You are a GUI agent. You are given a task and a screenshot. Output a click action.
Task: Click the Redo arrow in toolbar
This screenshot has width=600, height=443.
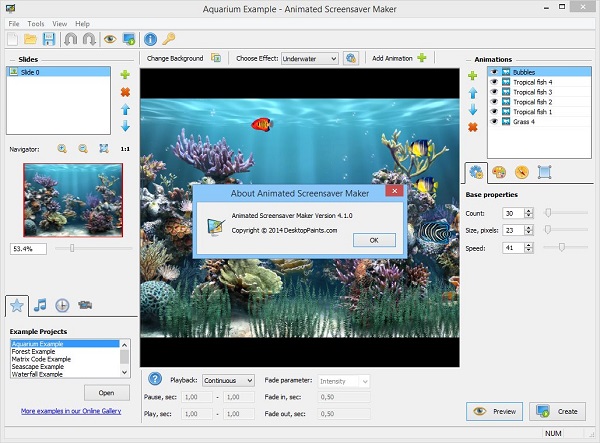pos(89,39)
